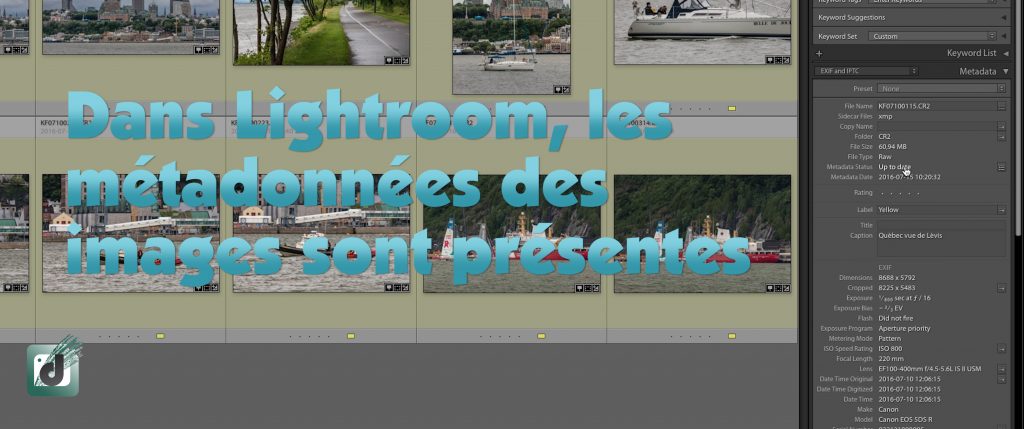The image size is (1024, 429).
Task: Click keyword badge on the Quebec skyline thumbnail
Action: (199, 50)
